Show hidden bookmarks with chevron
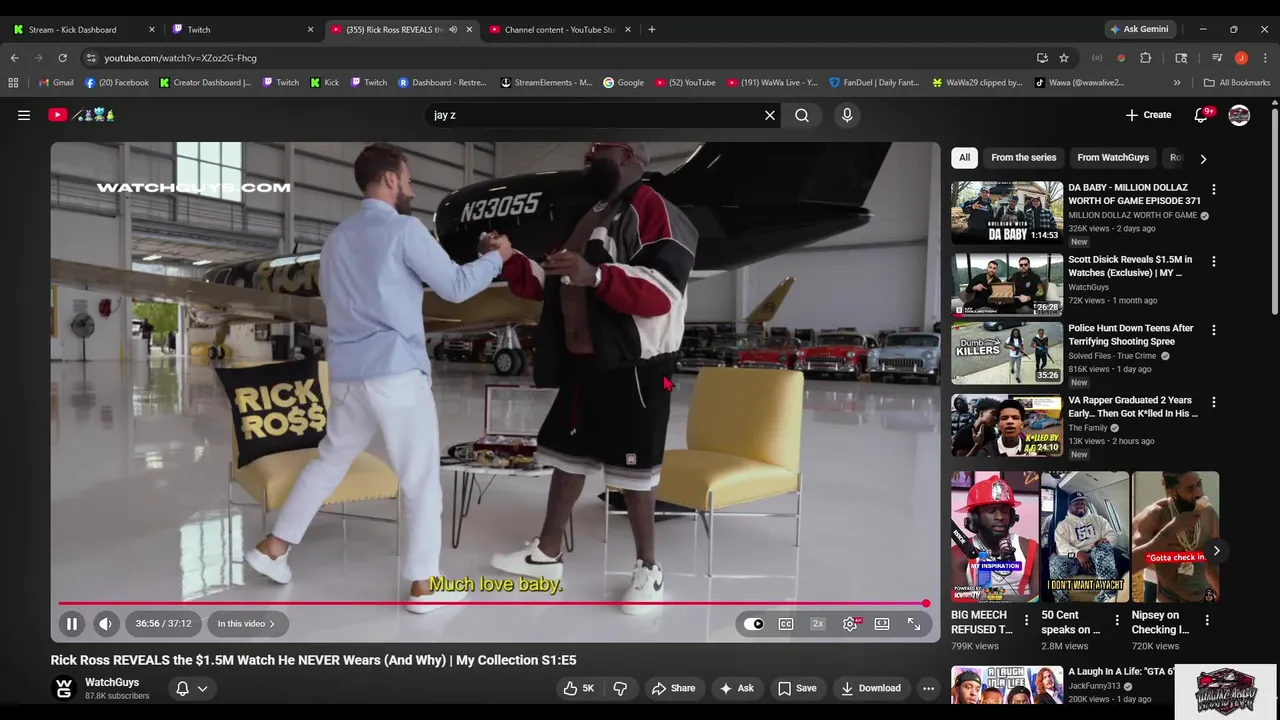Screen dimensions: 1280x720 click(x=1177, y=83)
